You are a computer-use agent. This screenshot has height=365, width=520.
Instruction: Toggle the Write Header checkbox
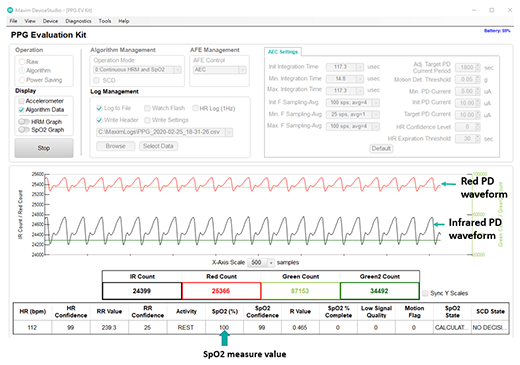click(x=99, y=120)
